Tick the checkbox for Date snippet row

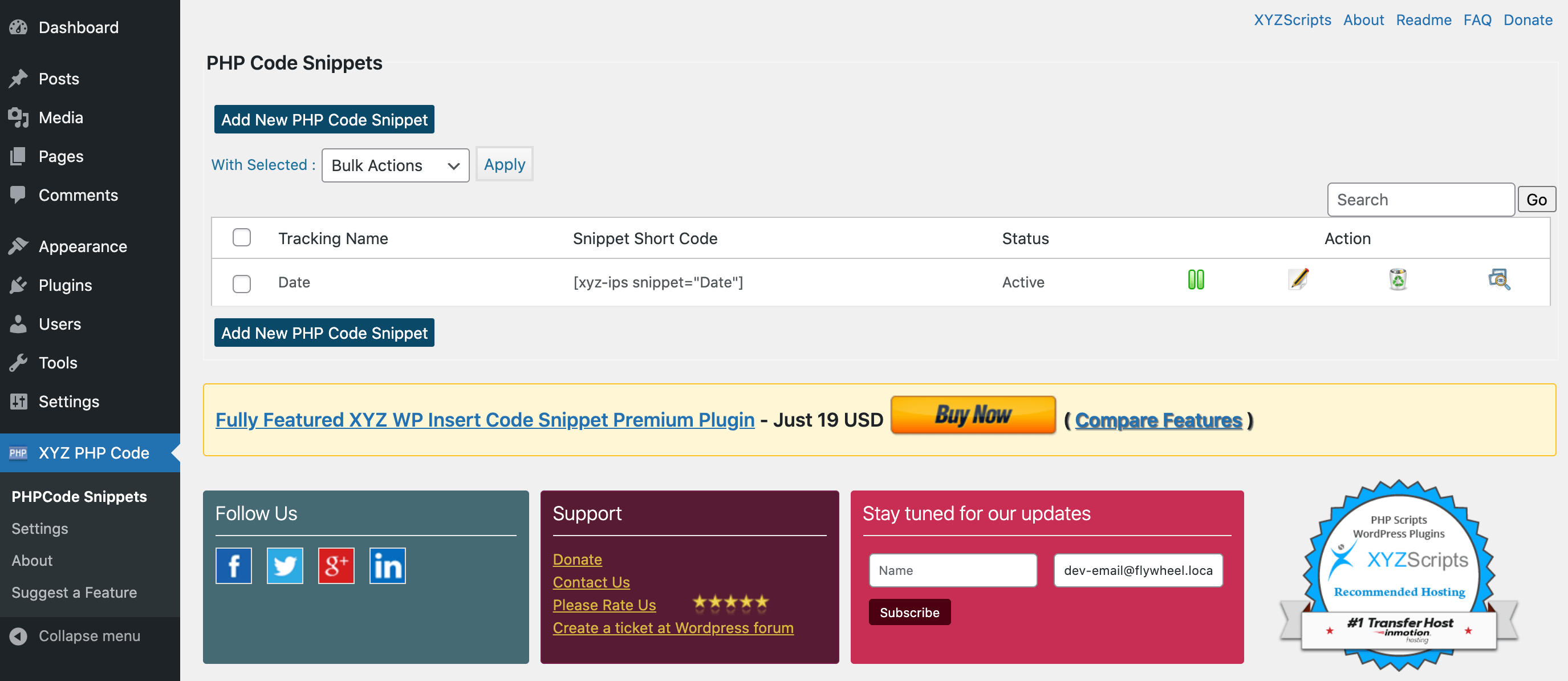[242, 283]
